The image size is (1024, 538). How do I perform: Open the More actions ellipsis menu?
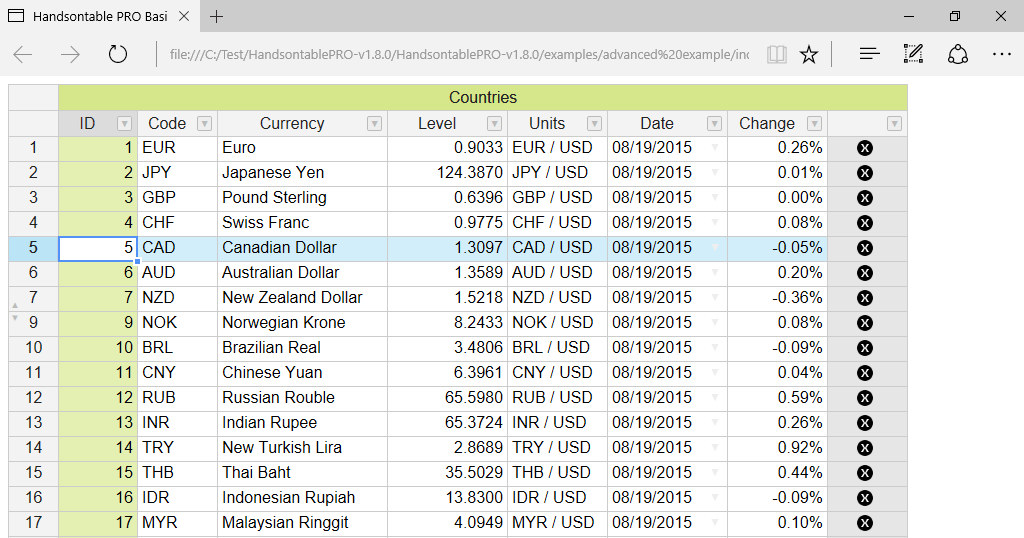point(1002,54)
